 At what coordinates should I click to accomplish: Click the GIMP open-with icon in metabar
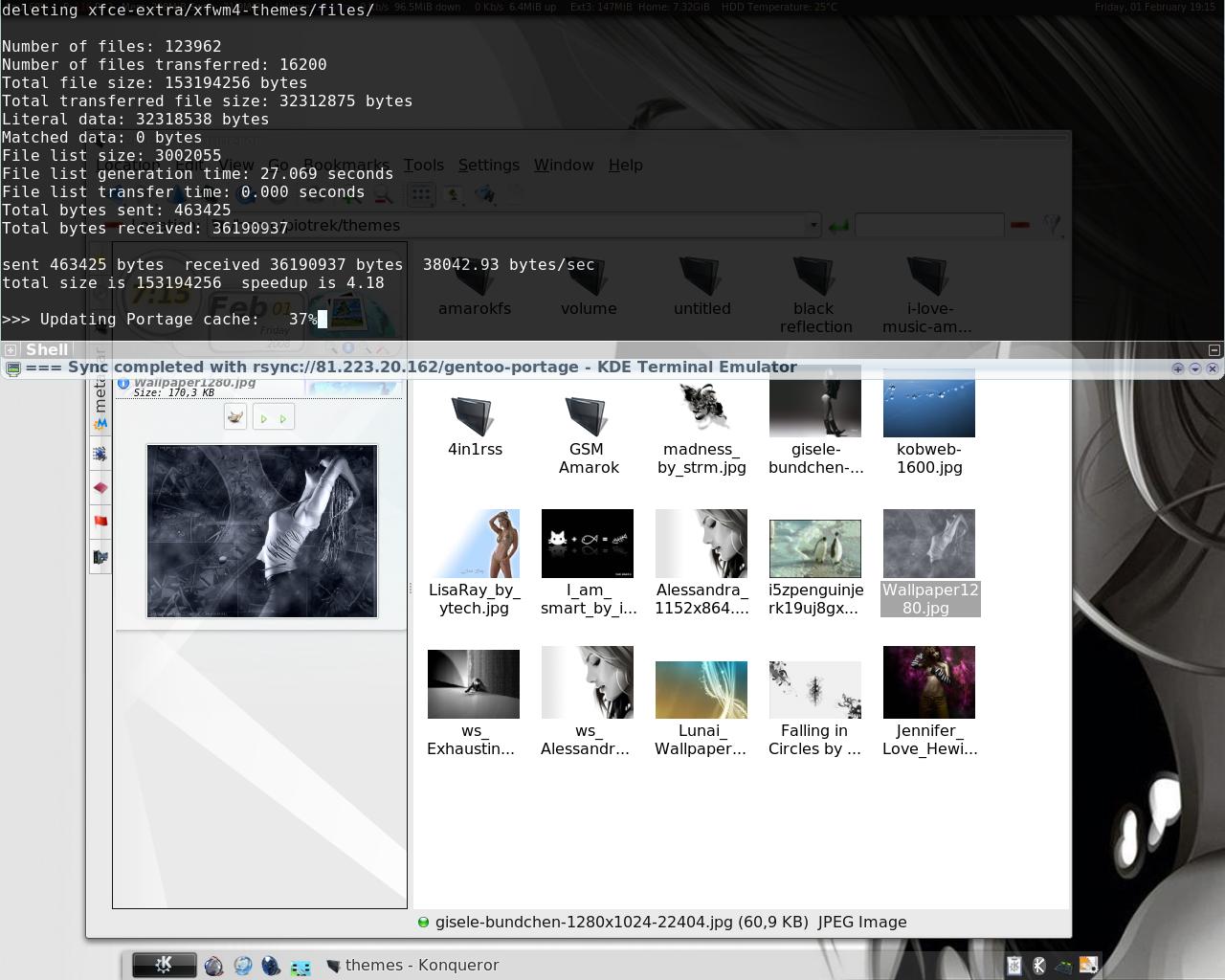[x=235, y=417]
